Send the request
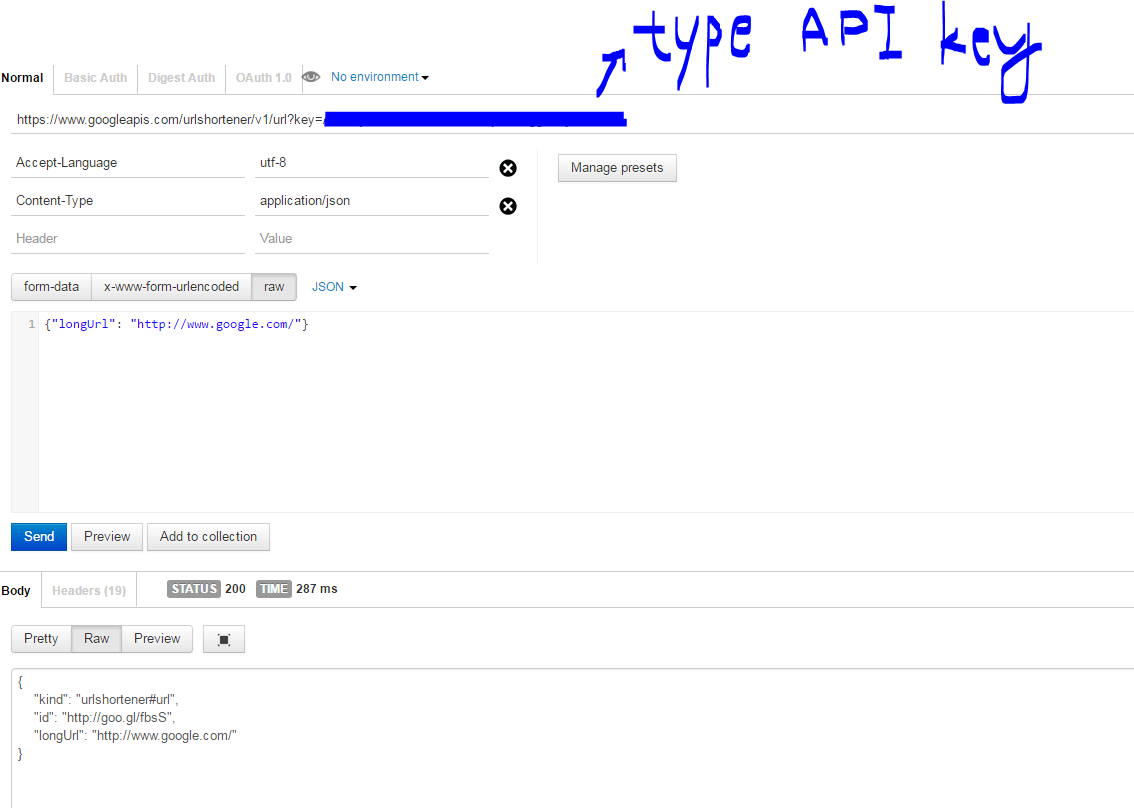Viewport: 1134px width, 808px height. (39, 537)
